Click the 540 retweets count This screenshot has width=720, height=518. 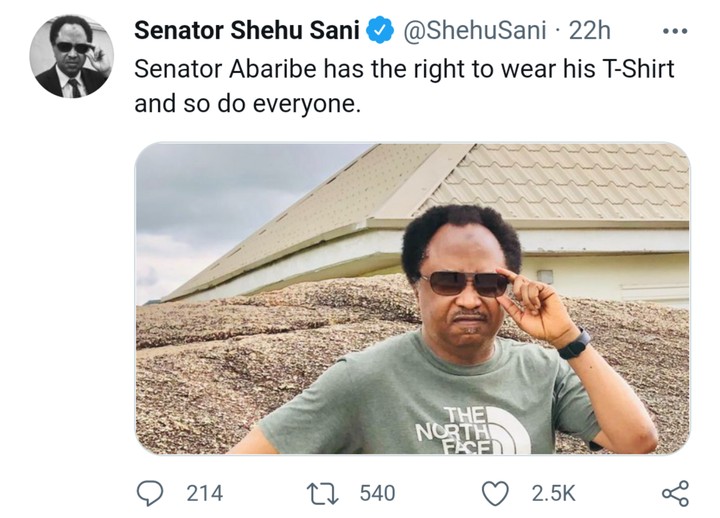[377, 493]
